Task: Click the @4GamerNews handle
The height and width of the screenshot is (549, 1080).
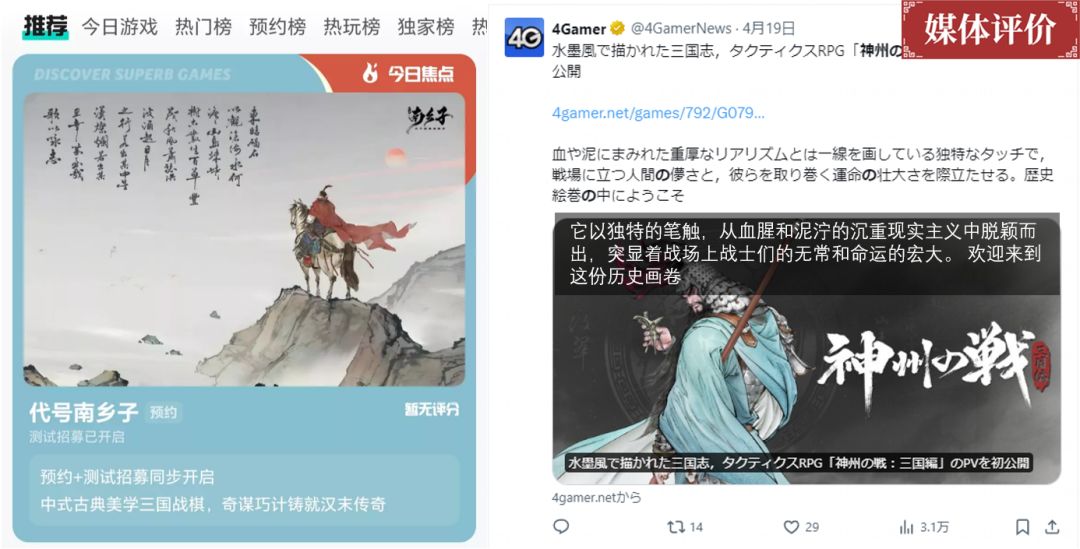Action: (681, 28)
